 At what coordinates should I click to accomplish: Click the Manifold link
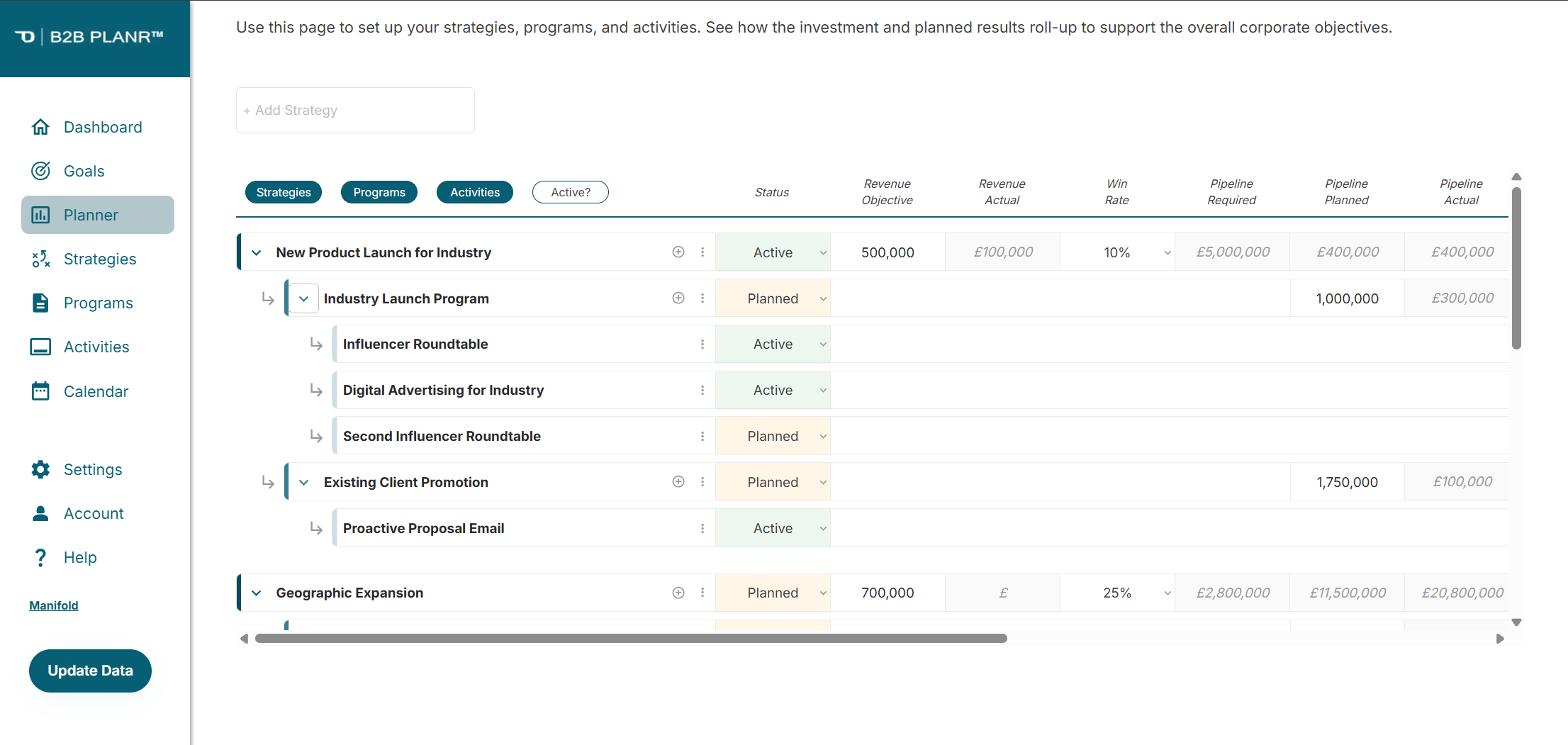click(54, 605)
